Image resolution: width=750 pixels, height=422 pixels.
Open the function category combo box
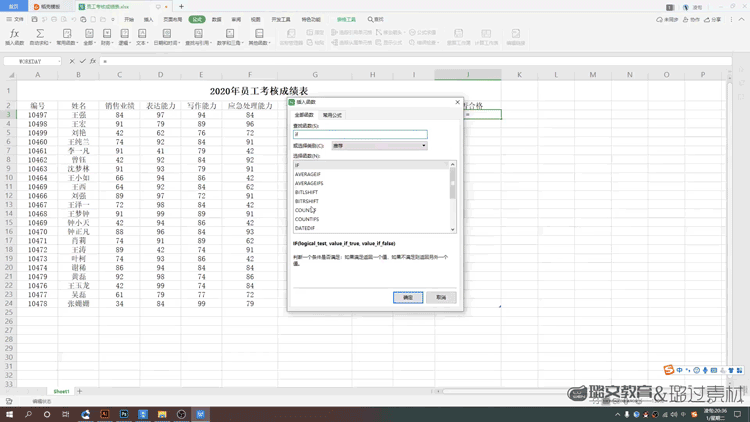379,145
